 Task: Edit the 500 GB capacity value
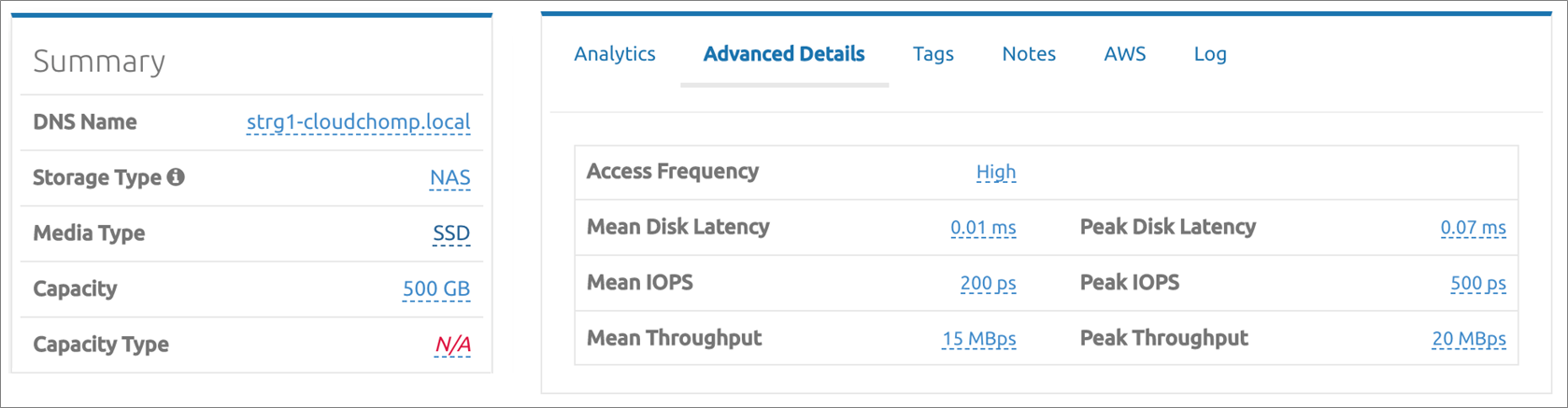tap(436, 289)
